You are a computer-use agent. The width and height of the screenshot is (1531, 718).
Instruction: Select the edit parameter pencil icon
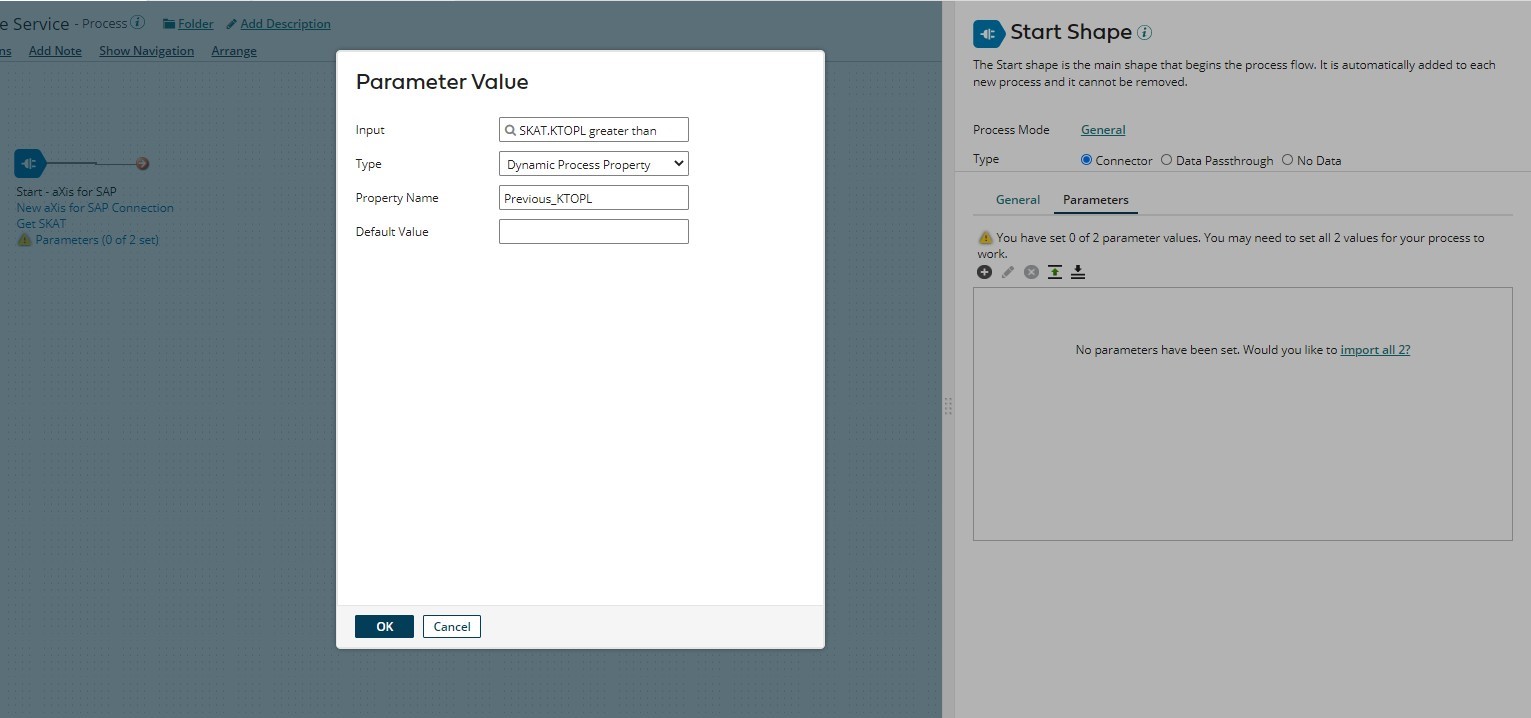pos(1008,271)
